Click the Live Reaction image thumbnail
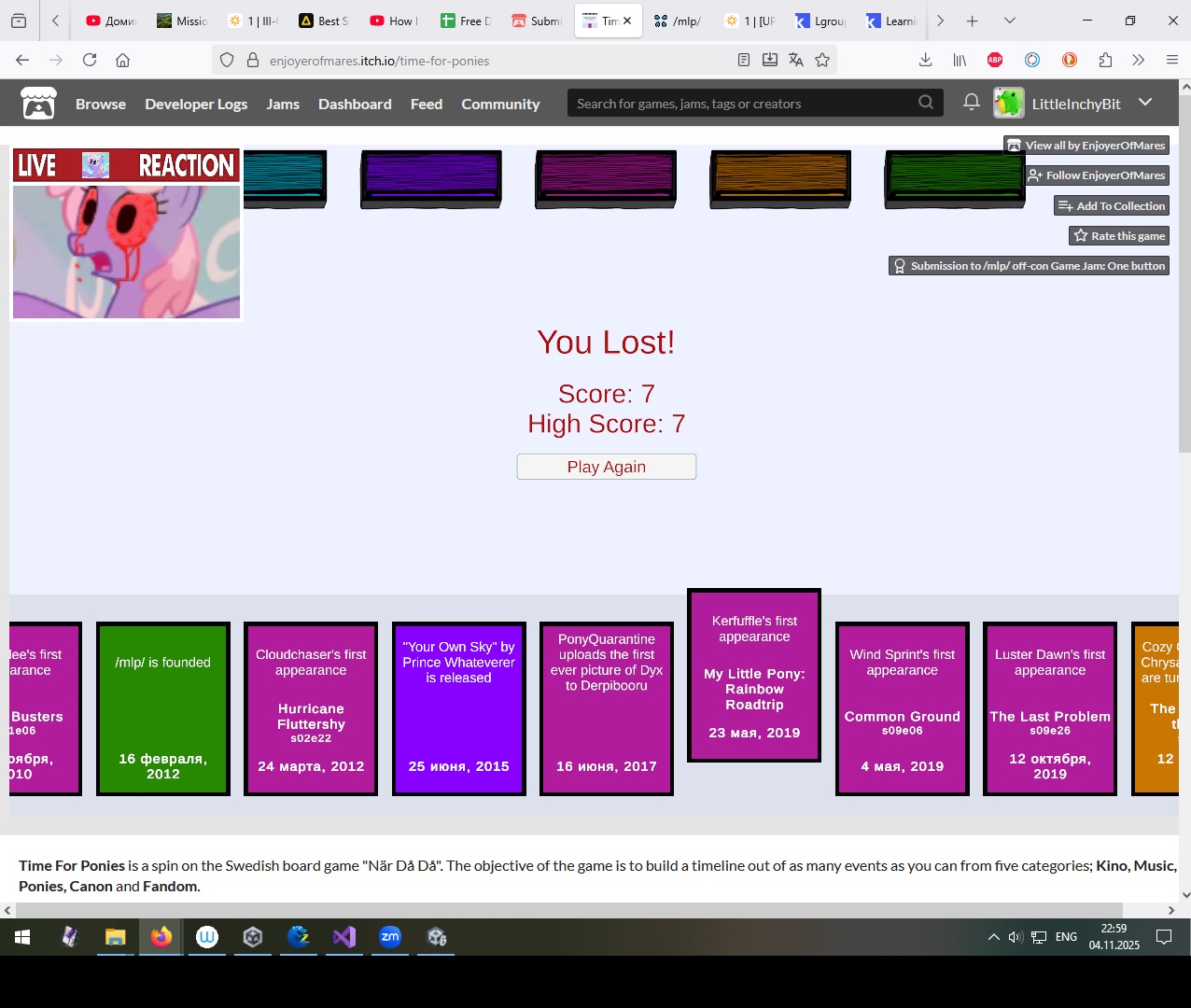The width and height of the screenshot is (1191, 1008). 126,234
